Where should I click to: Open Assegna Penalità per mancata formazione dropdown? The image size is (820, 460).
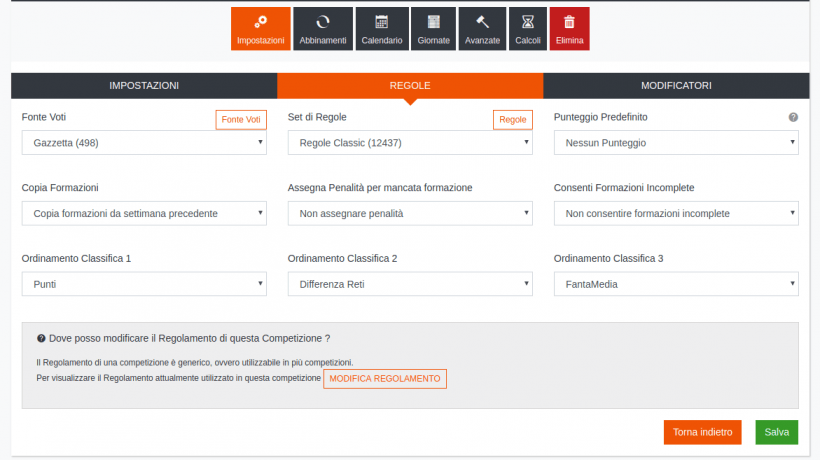coord(410,213)
